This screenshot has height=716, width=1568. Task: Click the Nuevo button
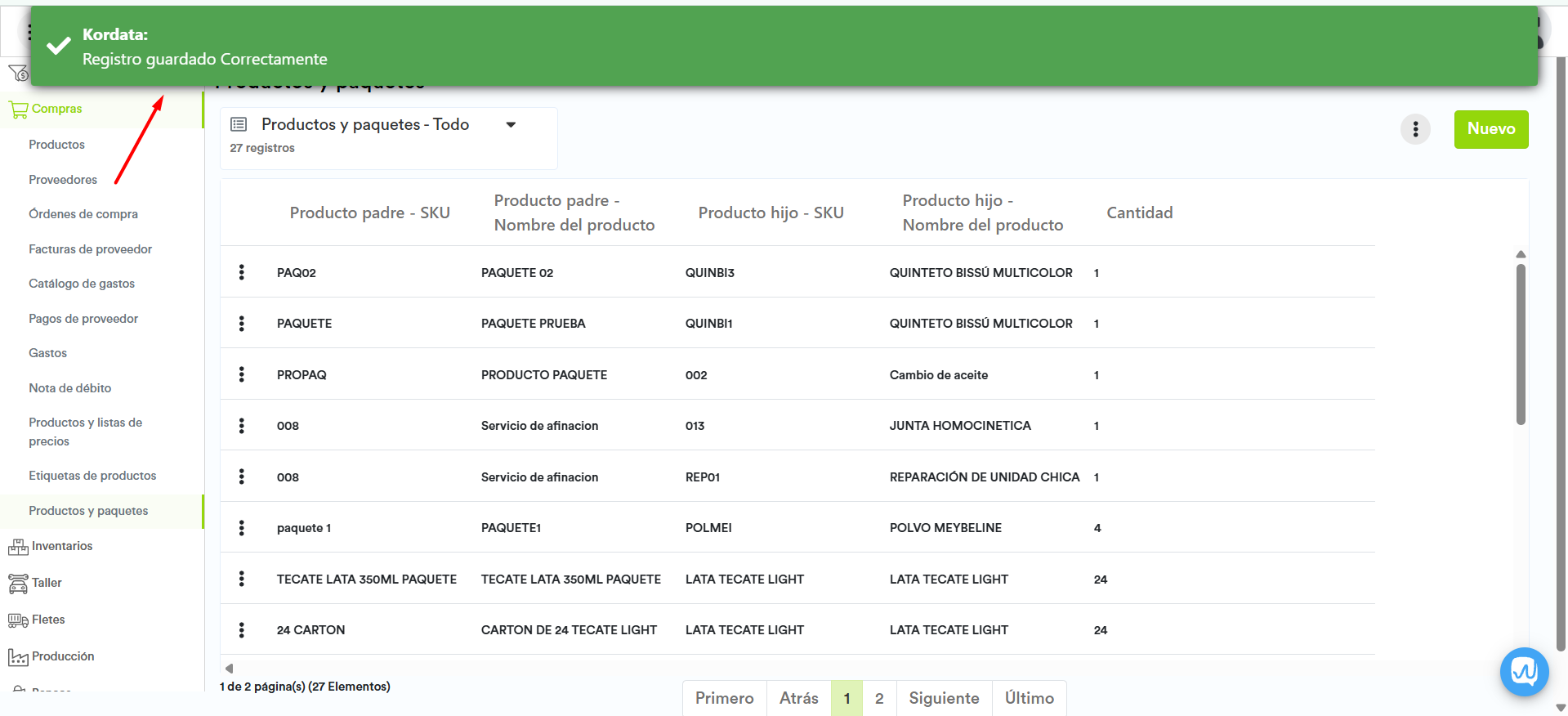[x=1490, y=129]
